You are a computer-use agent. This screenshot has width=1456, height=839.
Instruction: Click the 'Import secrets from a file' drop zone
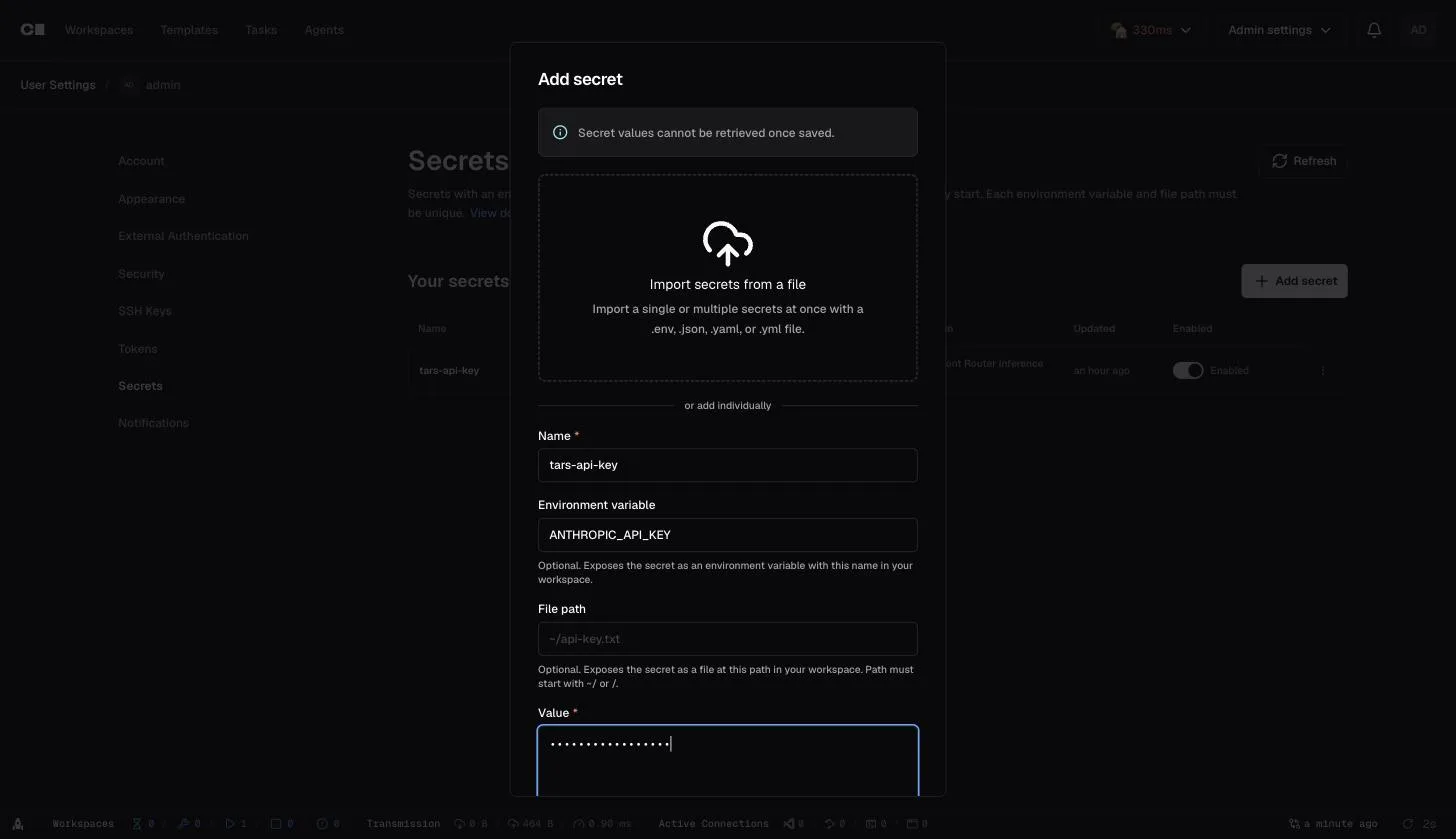point(728,278)
